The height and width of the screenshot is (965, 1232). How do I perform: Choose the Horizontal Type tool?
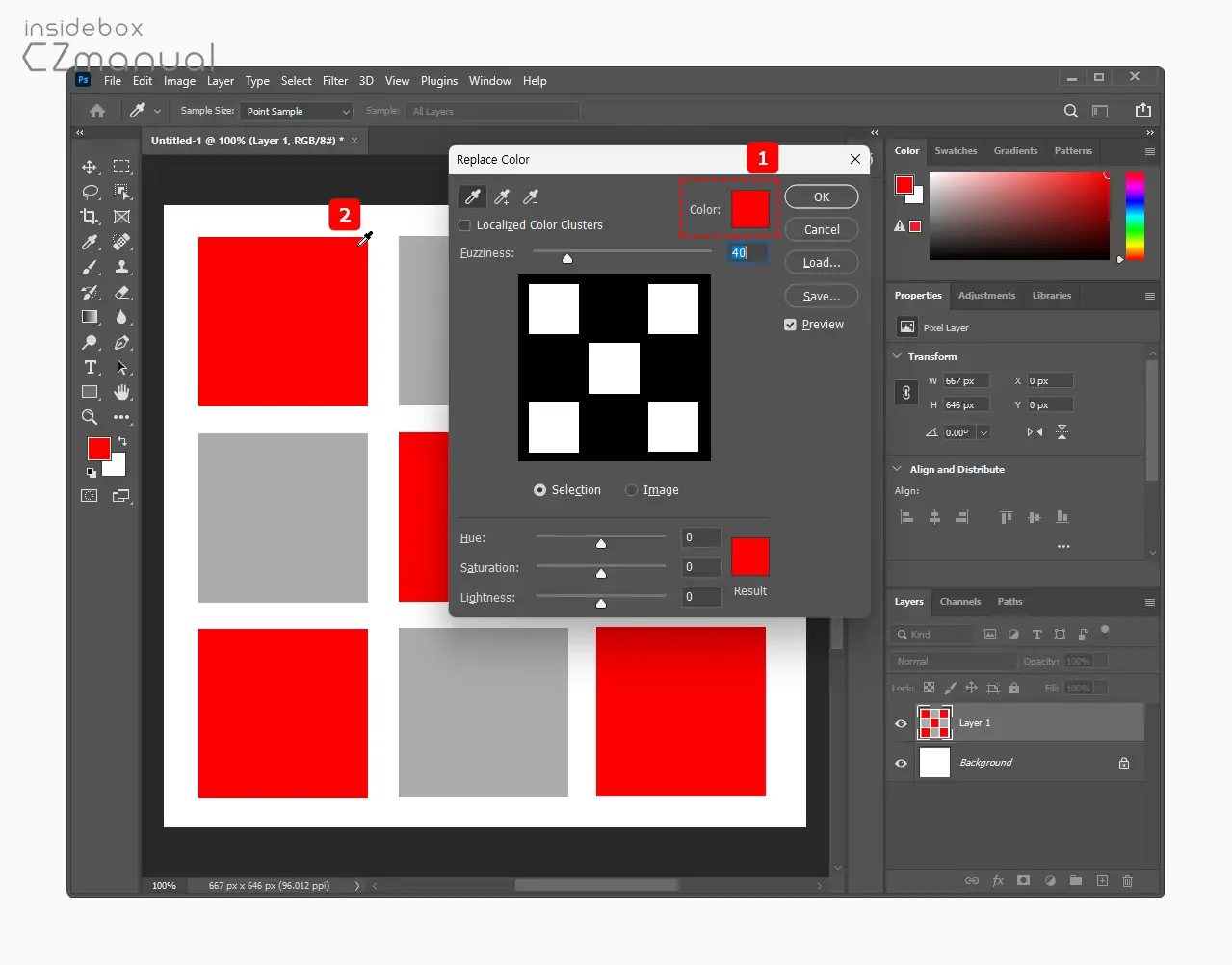click(90, 367)
